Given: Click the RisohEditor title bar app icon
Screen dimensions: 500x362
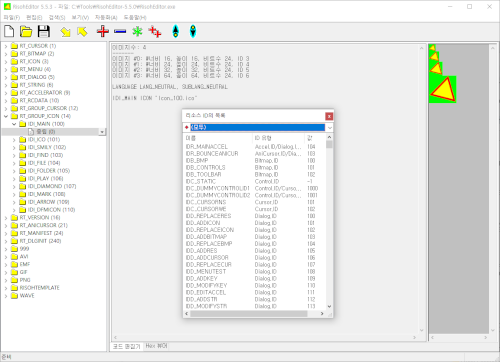Looking at the screenshot, I should pos(7,6).
